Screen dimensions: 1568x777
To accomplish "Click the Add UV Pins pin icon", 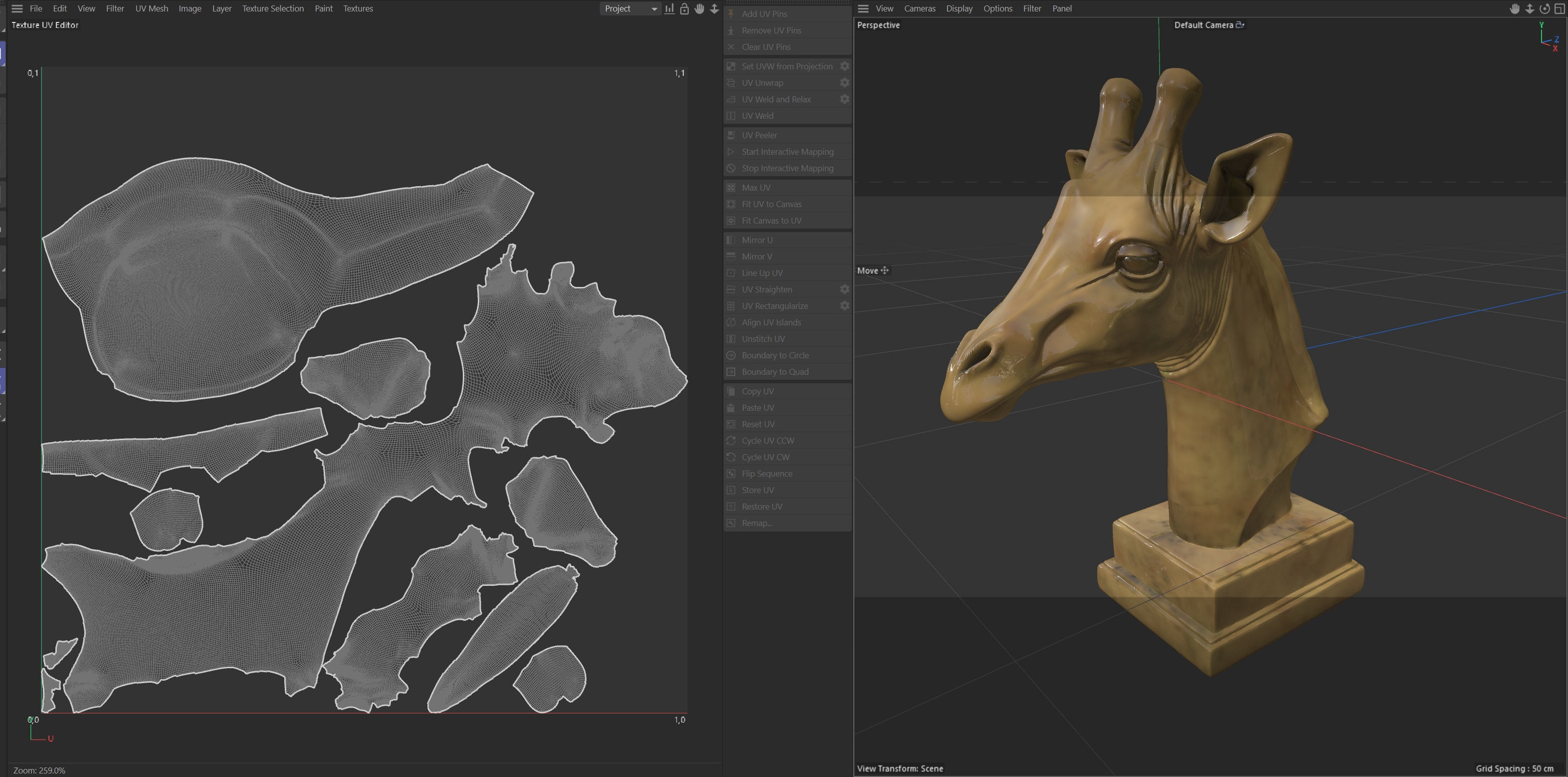I will tap(731, 14).
